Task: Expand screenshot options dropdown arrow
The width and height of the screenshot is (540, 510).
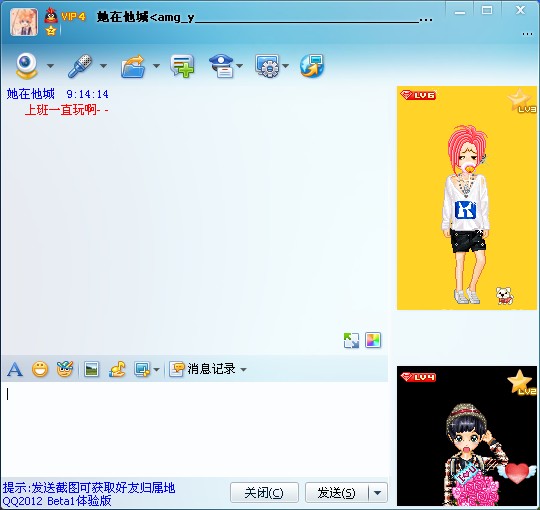Action: (157, 370)
